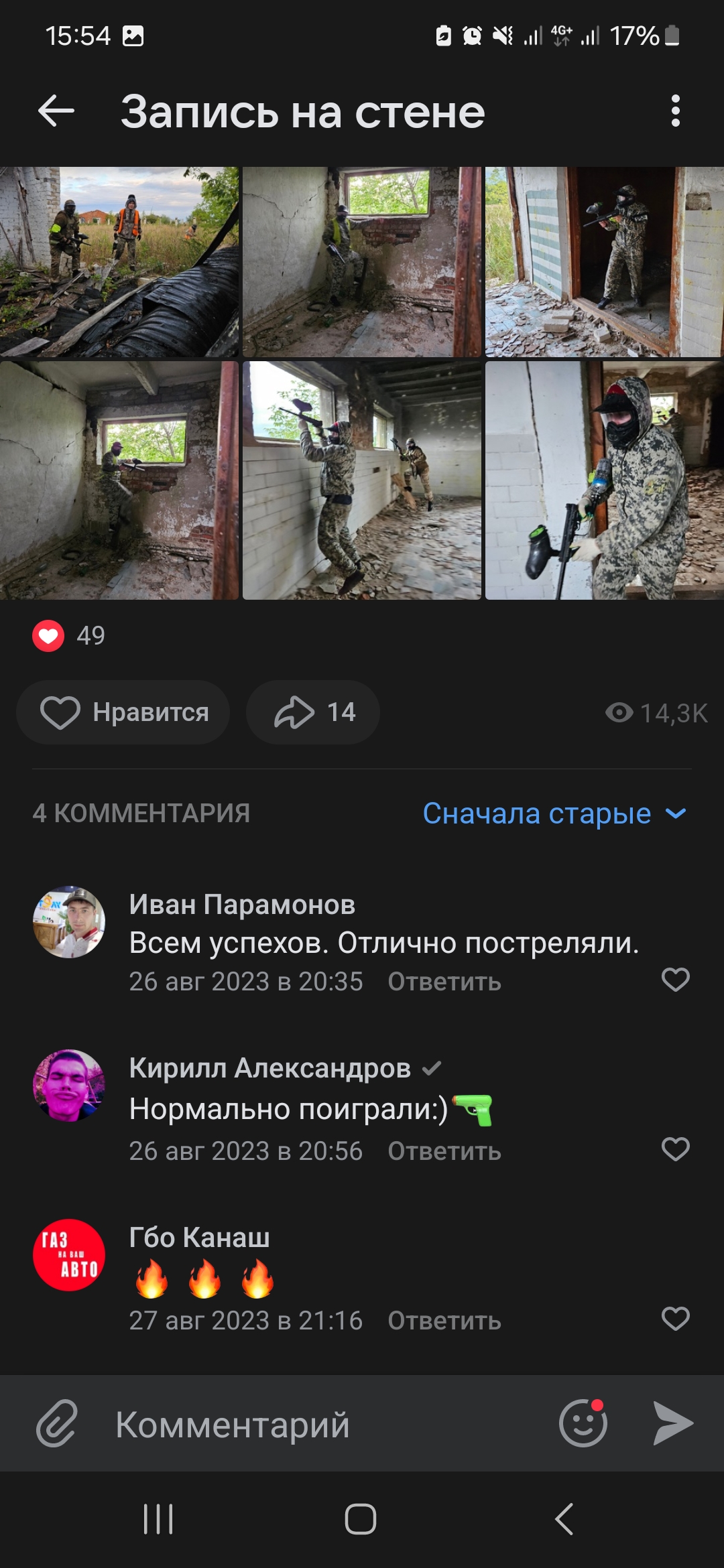
Task: Tap the paperclip attachment icon
Action: [57, 1423]
